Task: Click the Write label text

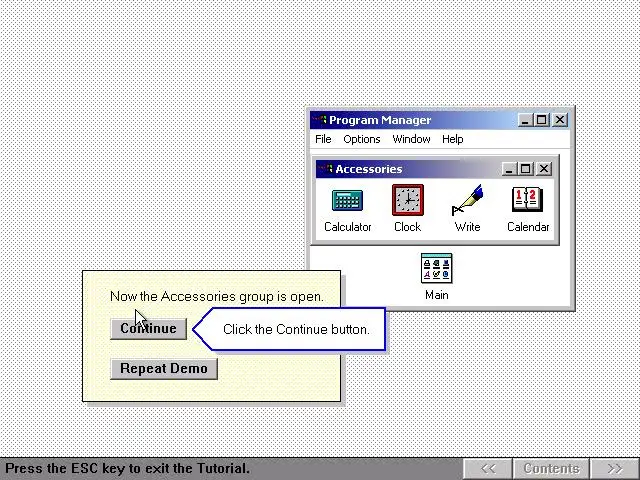Action: click(x=467, y=227)
